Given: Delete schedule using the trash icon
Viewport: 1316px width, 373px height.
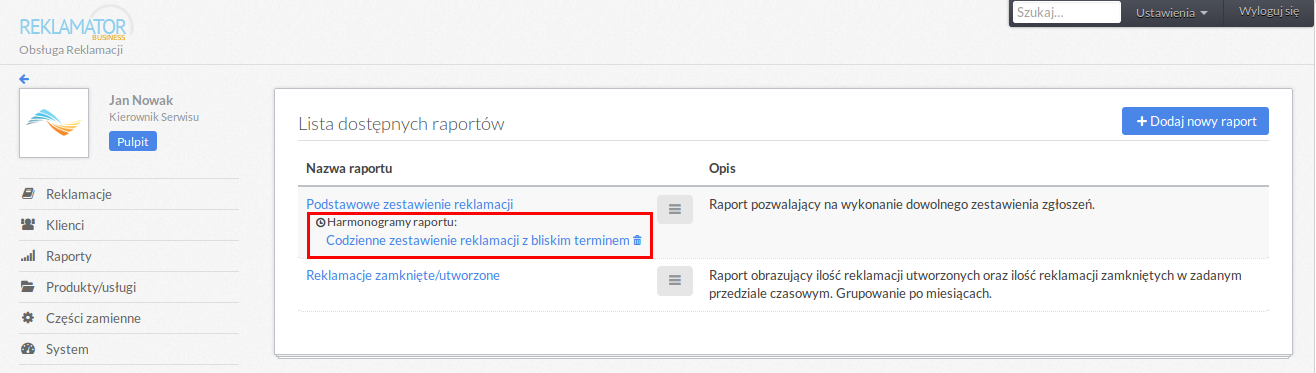Looking at the screenshot, I should [x=637, y=241].
